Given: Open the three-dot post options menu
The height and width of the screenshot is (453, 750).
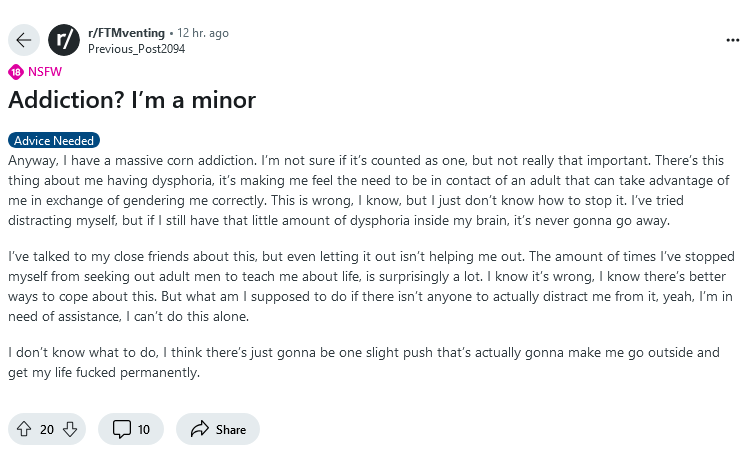Looking at the screenshot, I should [732, 40].
